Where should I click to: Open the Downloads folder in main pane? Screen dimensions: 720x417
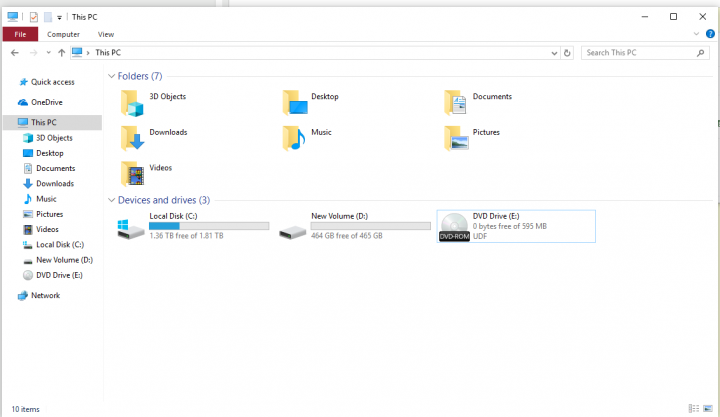tap(132, 138)
